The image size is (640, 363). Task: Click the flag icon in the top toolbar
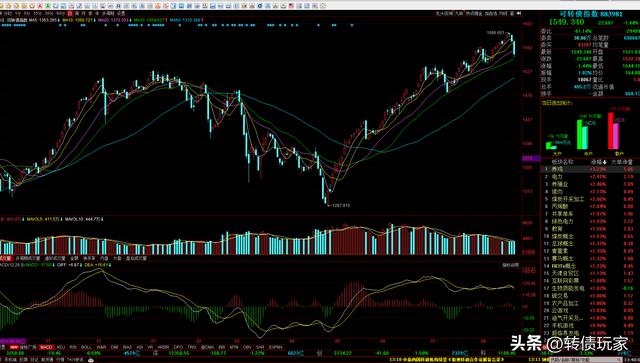(x=291, y=6)
